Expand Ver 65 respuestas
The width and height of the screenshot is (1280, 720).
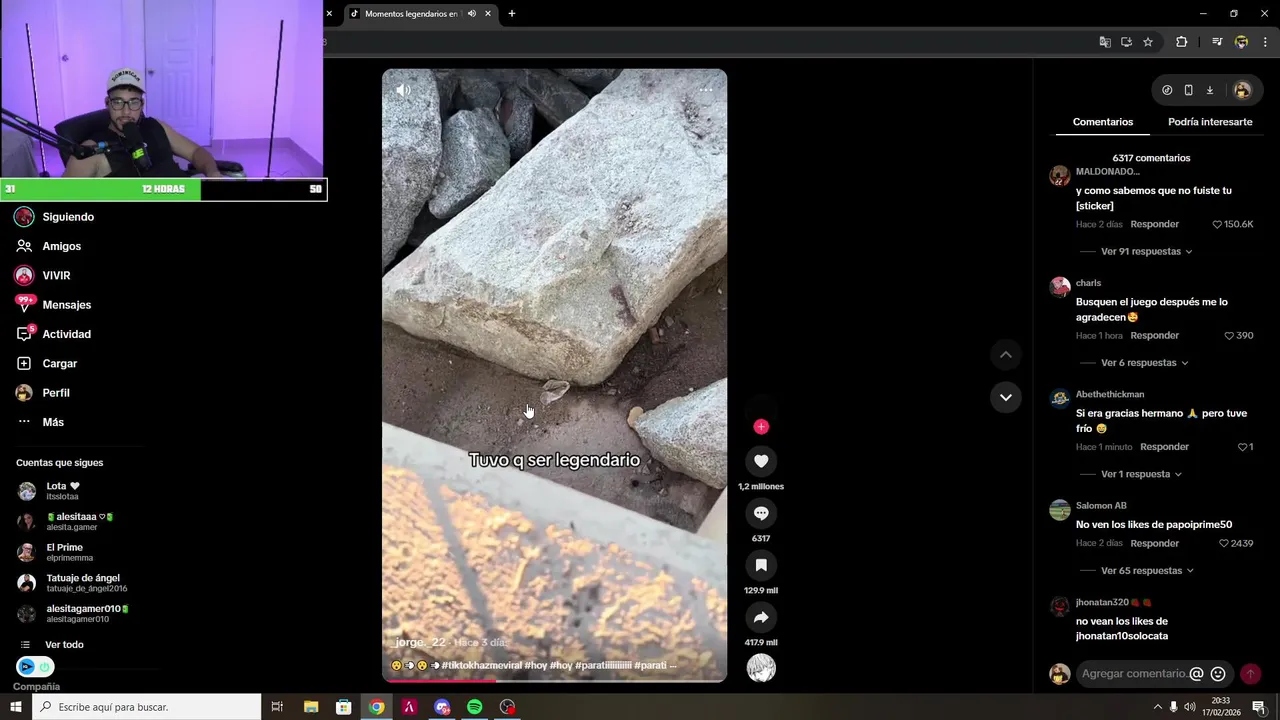(x=1146, y=571)
